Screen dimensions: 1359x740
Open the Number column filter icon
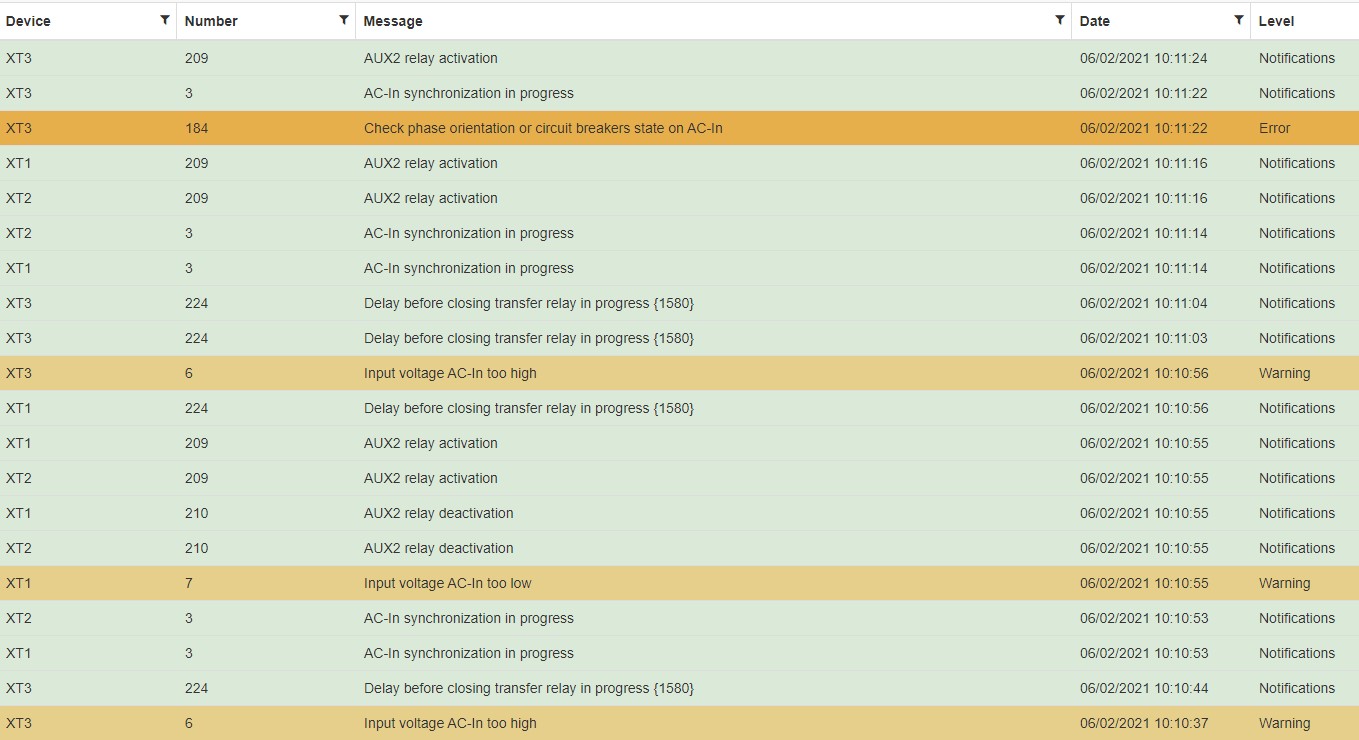[x=343, y=20]
